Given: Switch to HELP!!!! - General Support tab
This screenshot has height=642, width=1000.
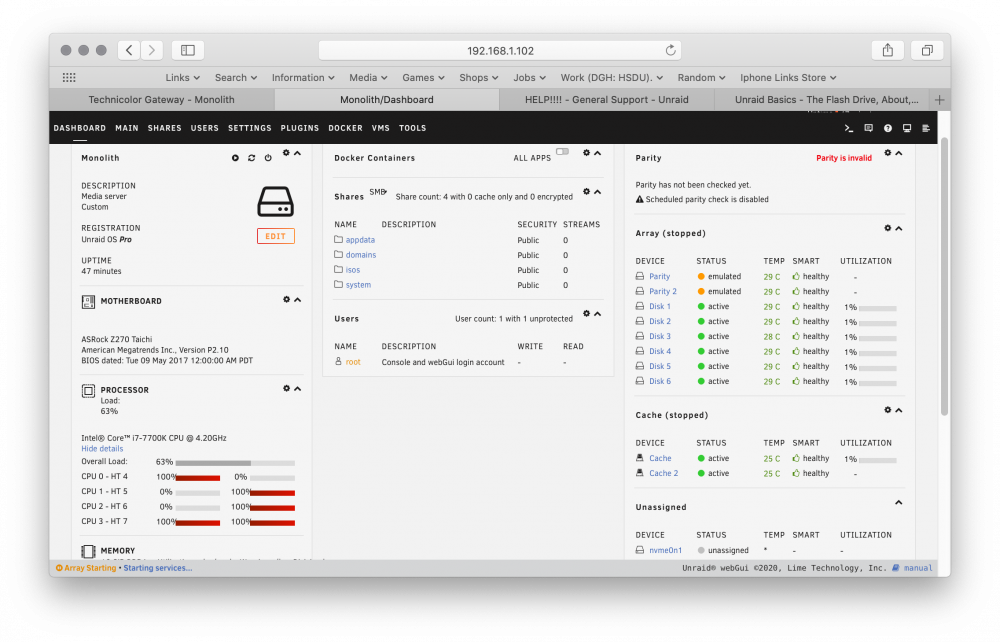Looking at the screenshot, I should tap(607, 99).
